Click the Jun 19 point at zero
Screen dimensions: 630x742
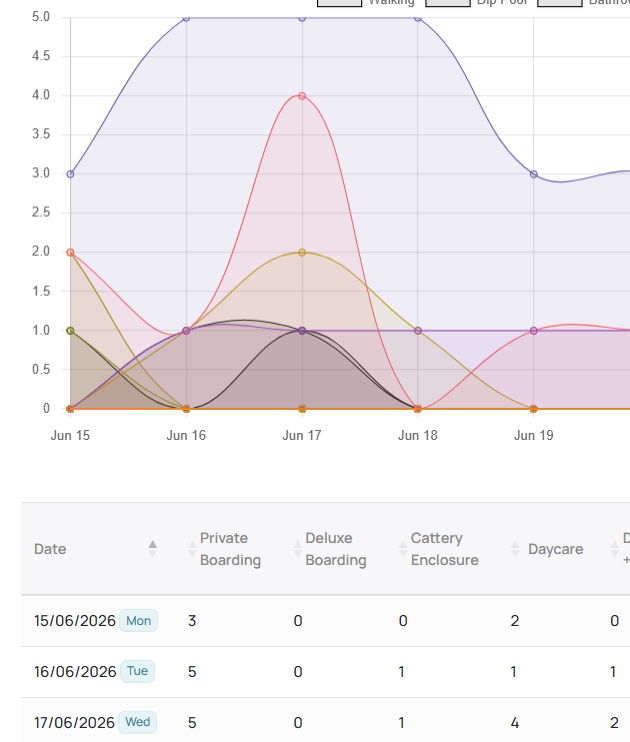click(533, 409)
